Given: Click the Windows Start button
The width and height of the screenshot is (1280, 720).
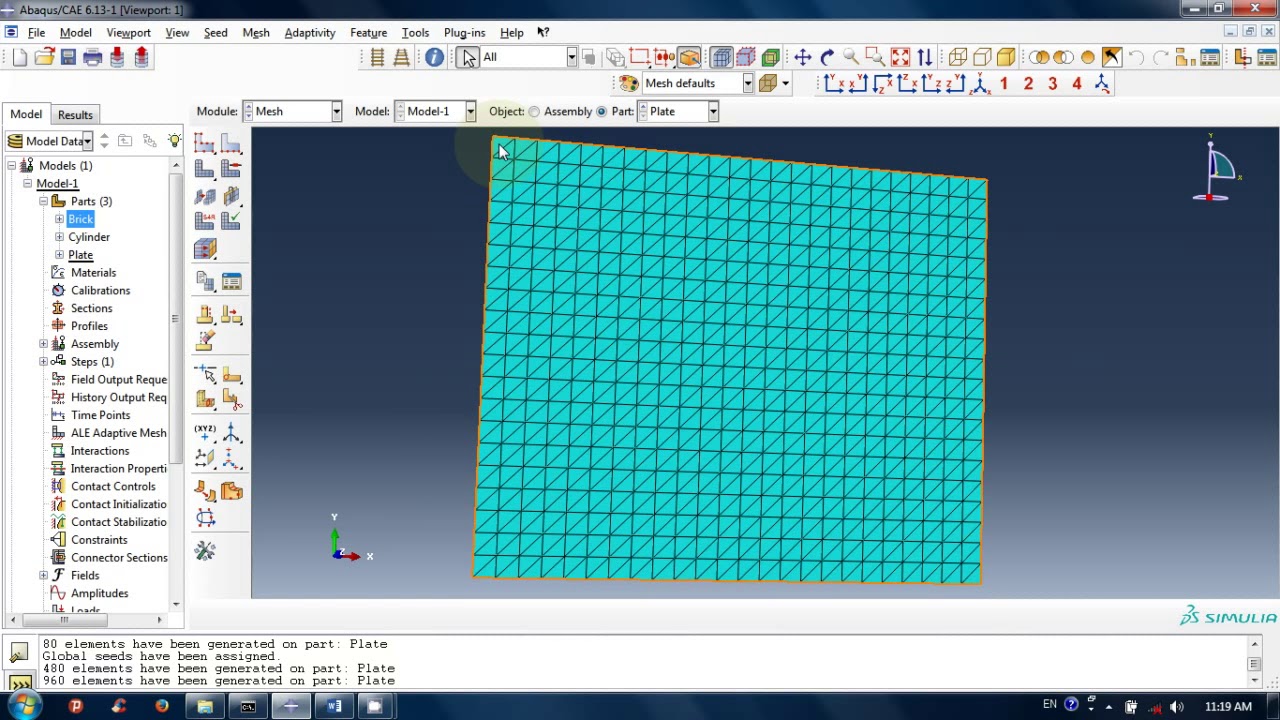Looking at the screenshot, I should 23,706.
